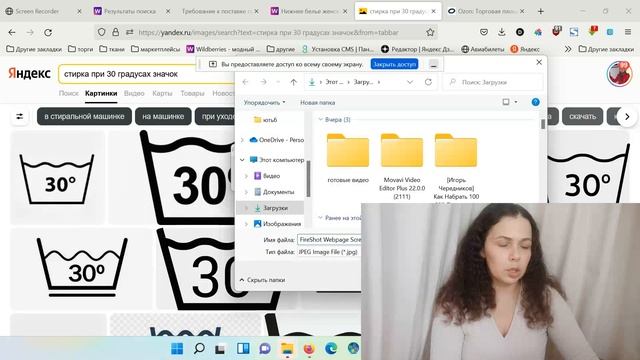Viewport: 640px width, 360px height.
Task: Select скачать chip
Action: pyautogui.click(x=582, y=116)
